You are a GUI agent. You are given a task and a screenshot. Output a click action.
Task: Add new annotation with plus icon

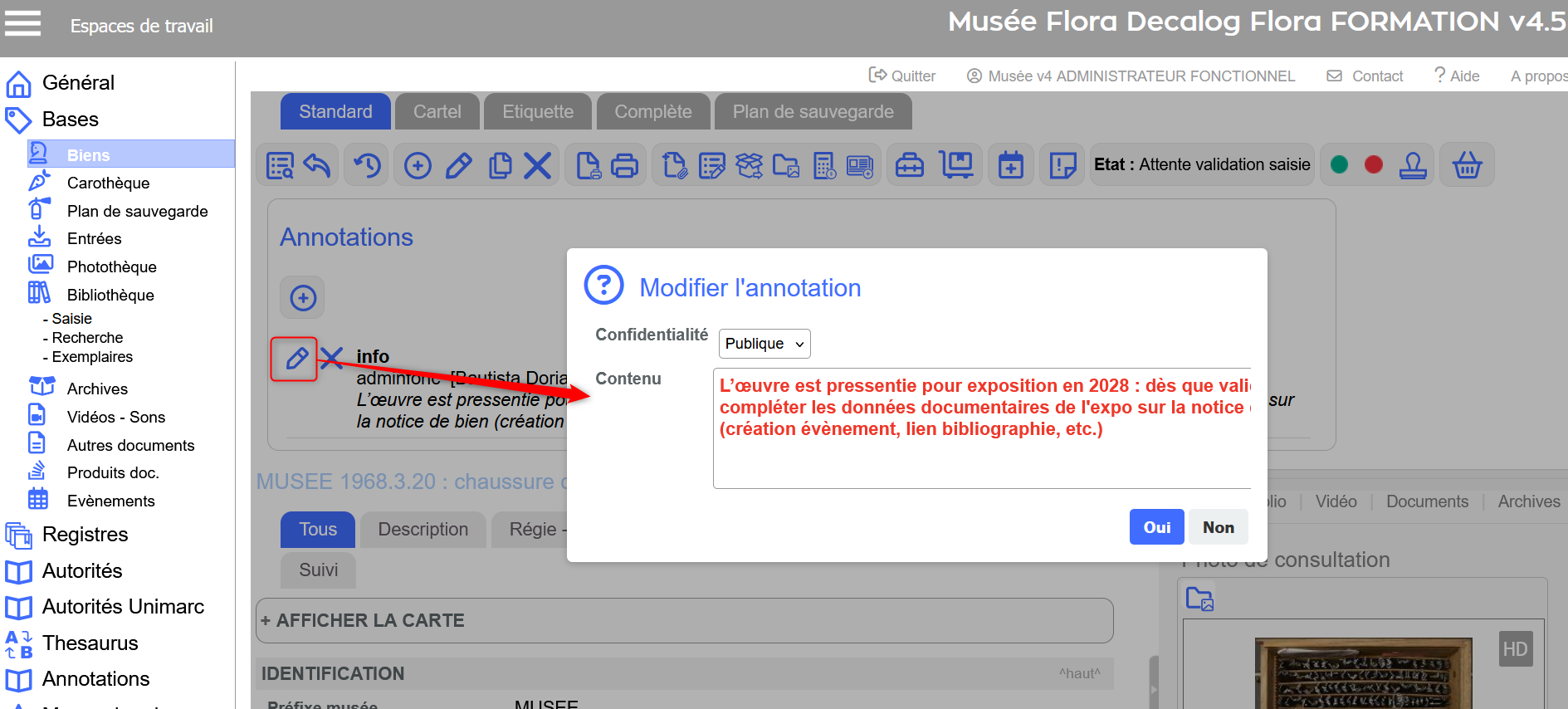[303, 298]
